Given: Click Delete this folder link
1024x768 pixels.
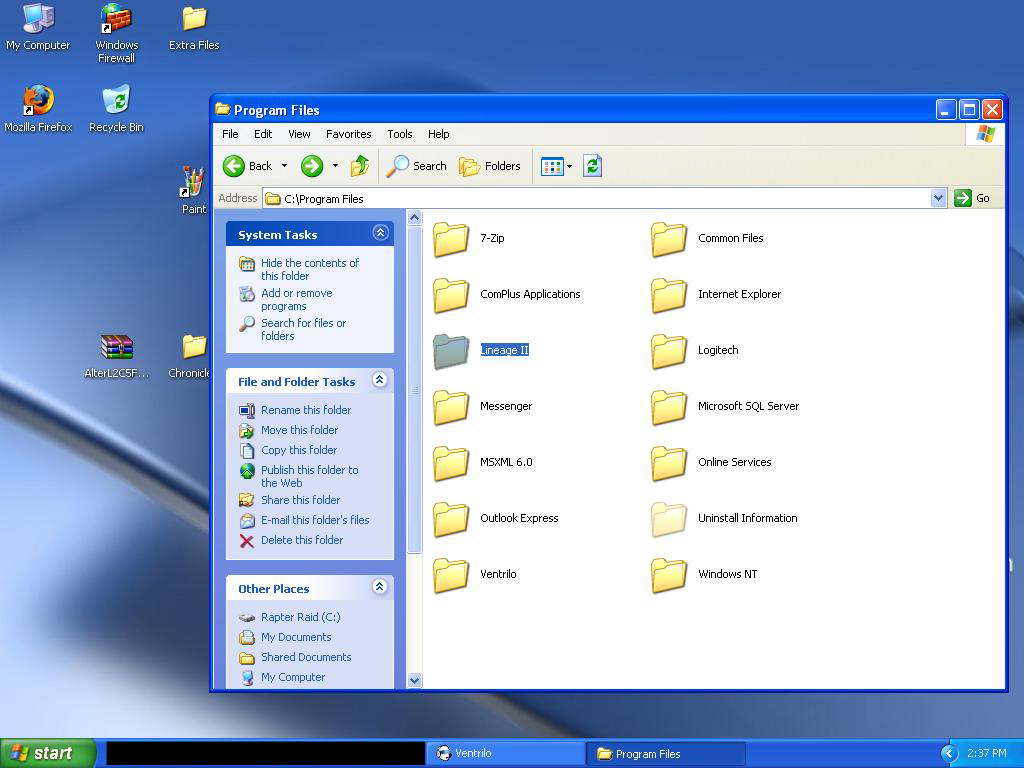Looking at the screenshot, I should point(302,540).
